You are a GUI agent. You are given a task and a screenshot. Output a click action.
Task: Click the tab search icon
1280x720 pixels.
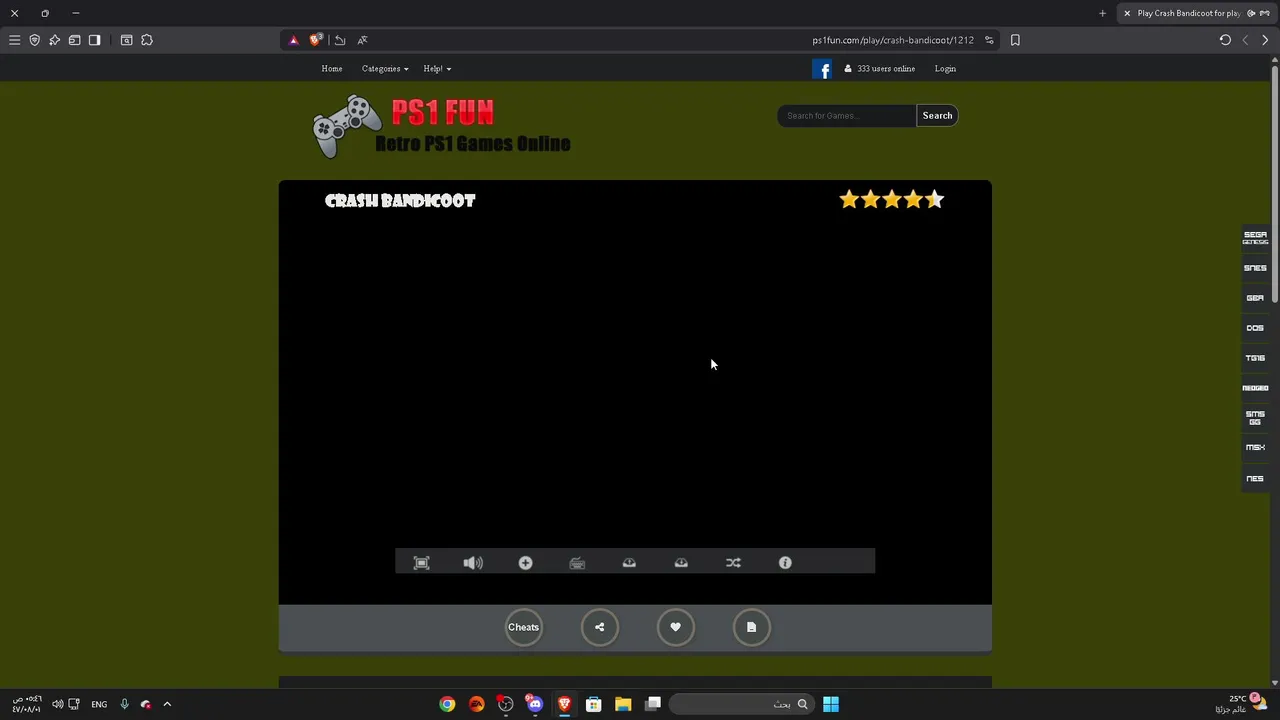tap(126, 40)
